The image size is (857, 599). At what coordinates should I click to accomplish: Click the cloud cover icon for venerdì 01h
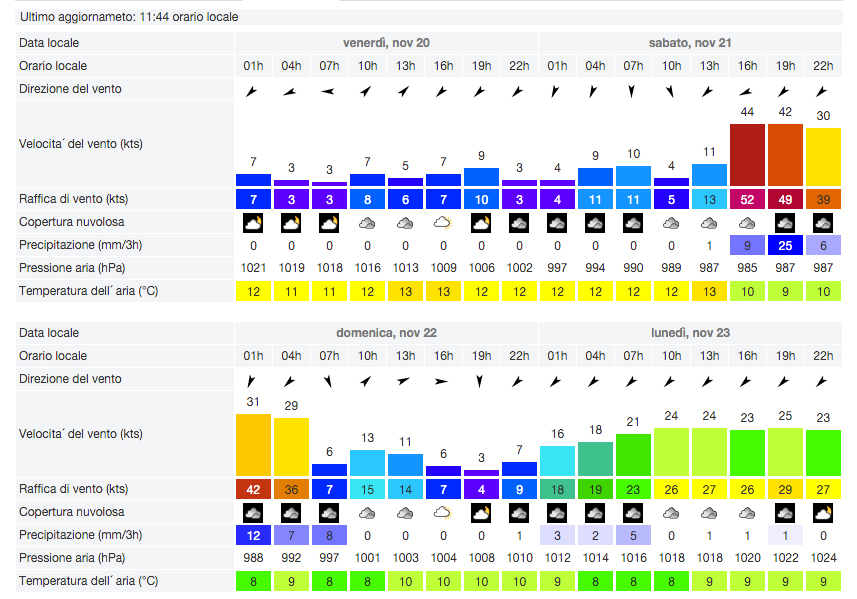coord(253,223)
